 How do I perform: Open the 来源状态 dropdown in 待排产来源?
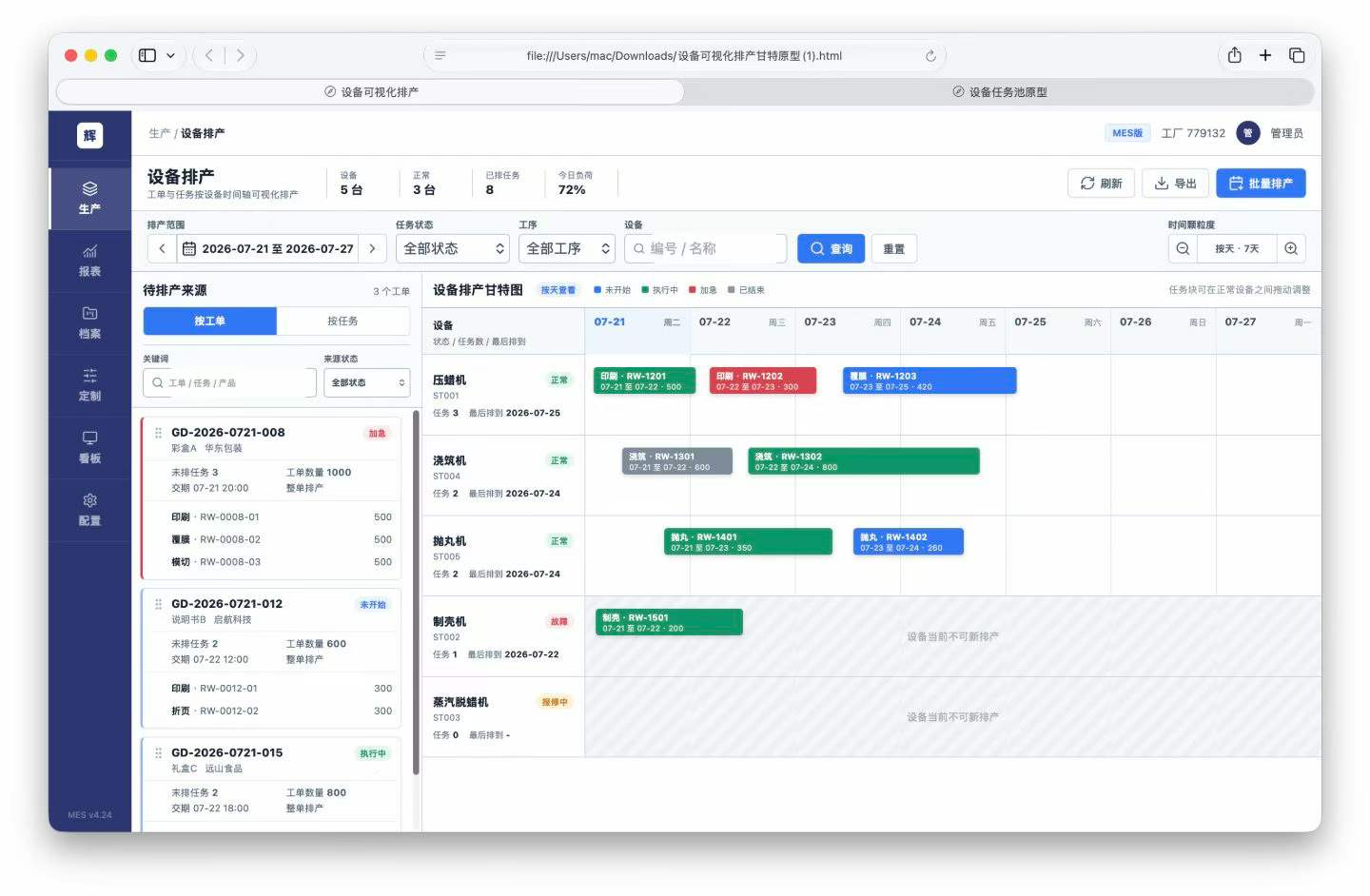[x=367, y=382]
